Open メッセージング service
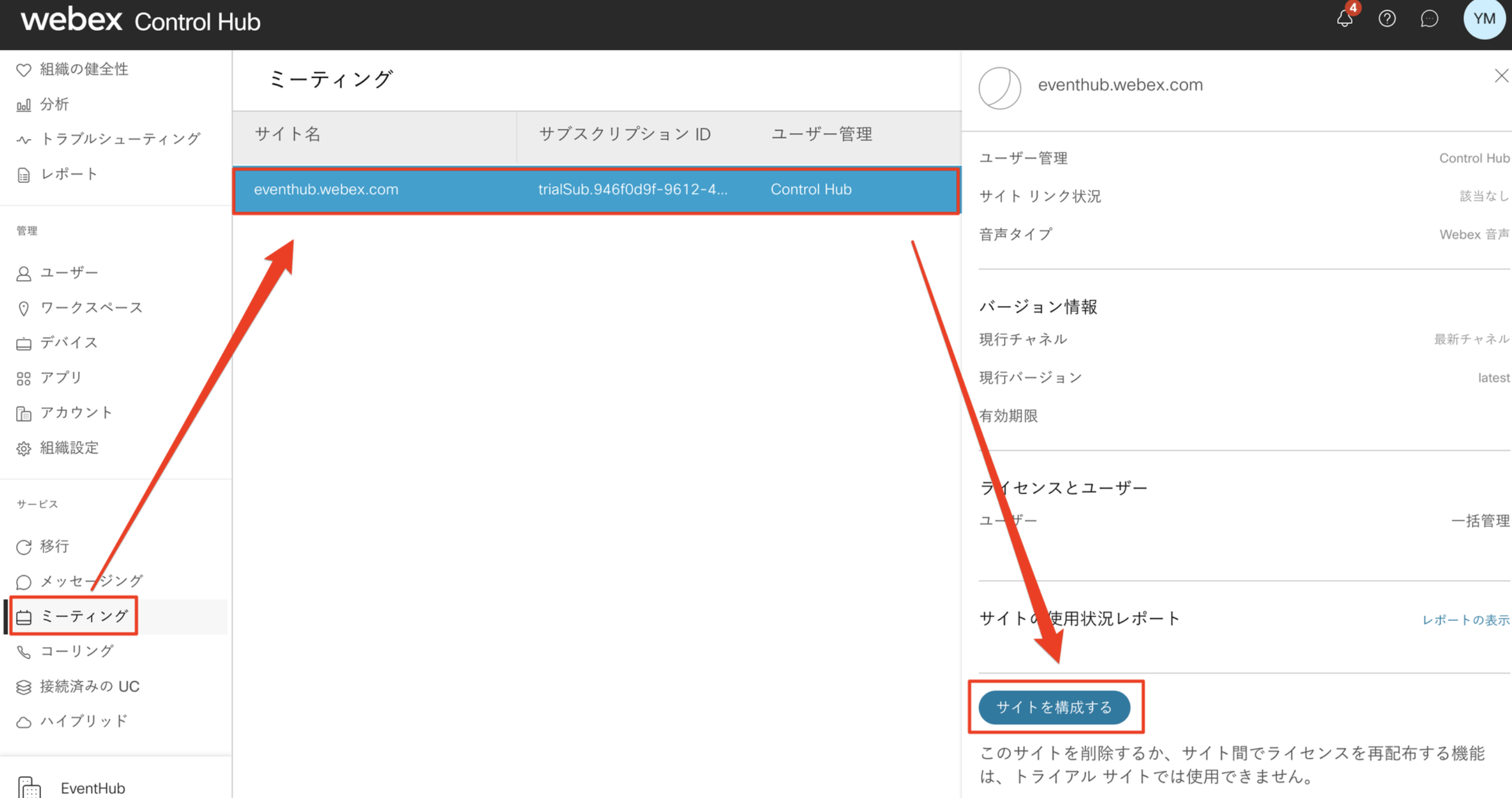This screenshot has width=1512, height=798. (91, 581)
